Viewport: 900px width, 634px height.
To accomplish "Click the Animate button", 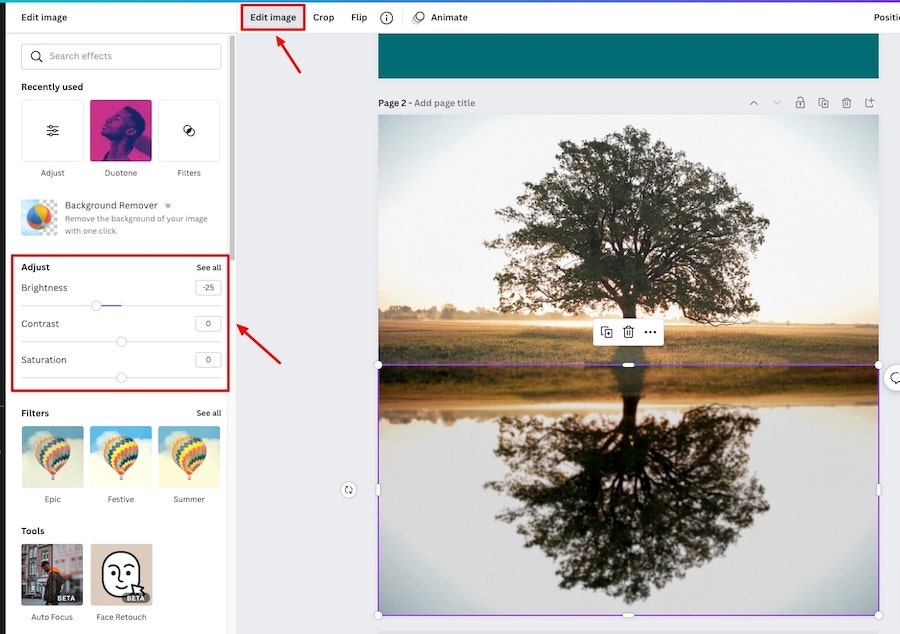I will 440,17.
